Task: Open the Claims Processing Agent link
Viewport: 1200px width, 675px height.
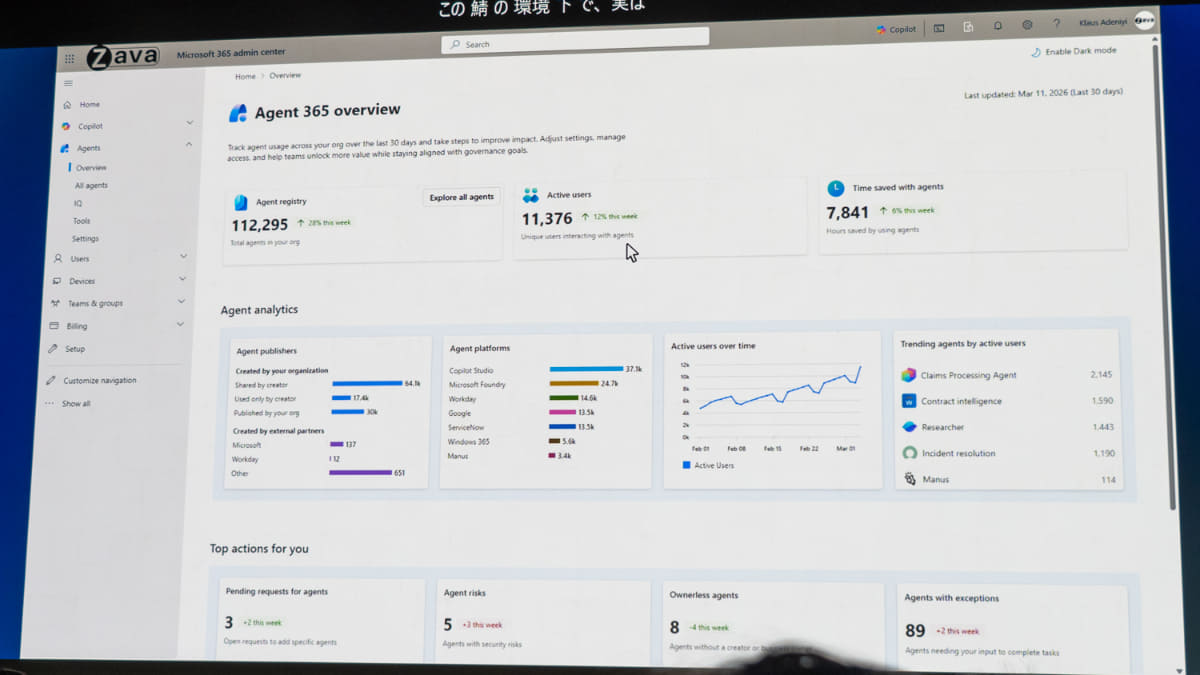Action: (x=968, y=375)
